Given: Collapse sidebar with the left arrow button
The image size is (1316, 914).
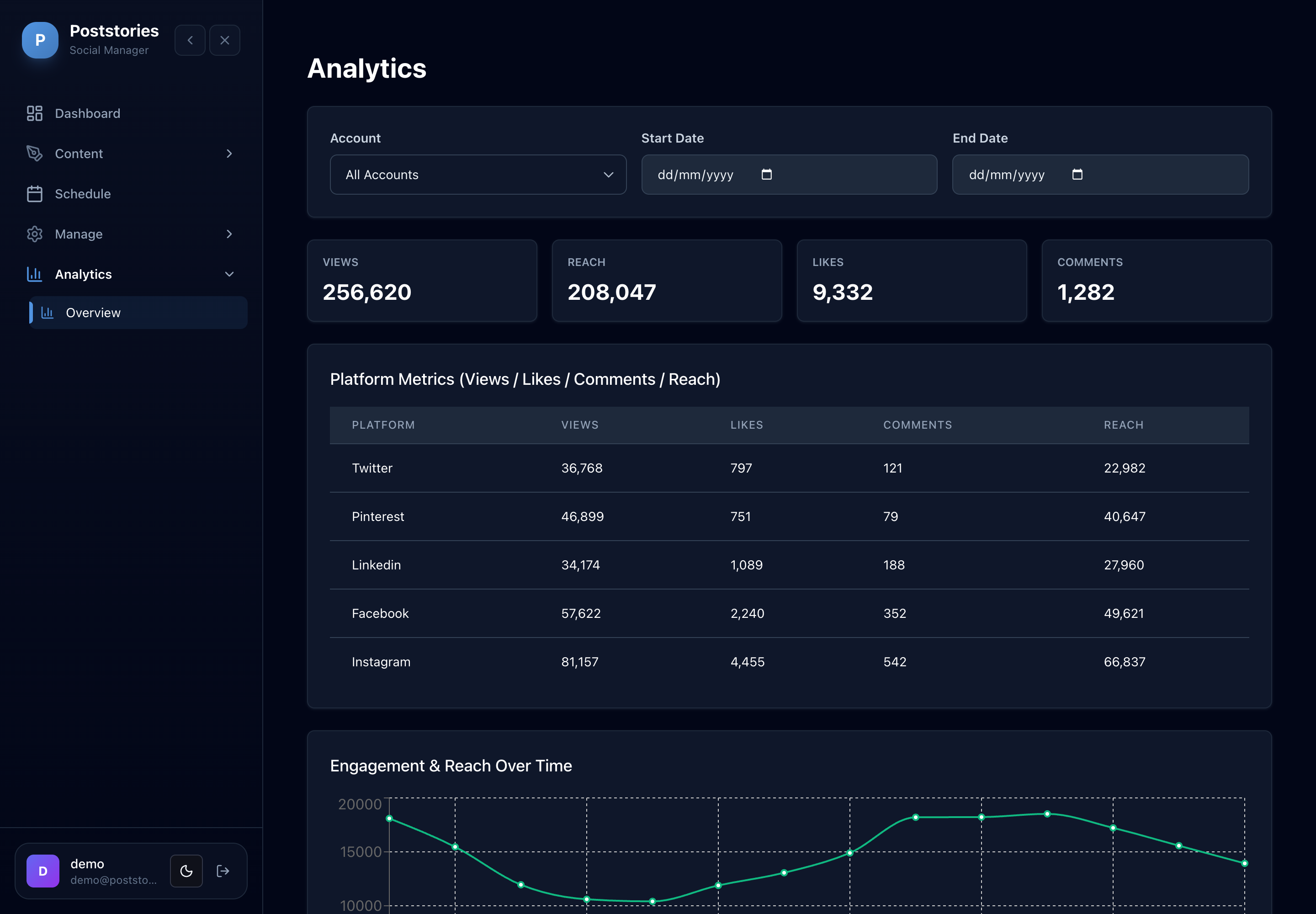Looking at the screenshot, I should click(190, 40).
